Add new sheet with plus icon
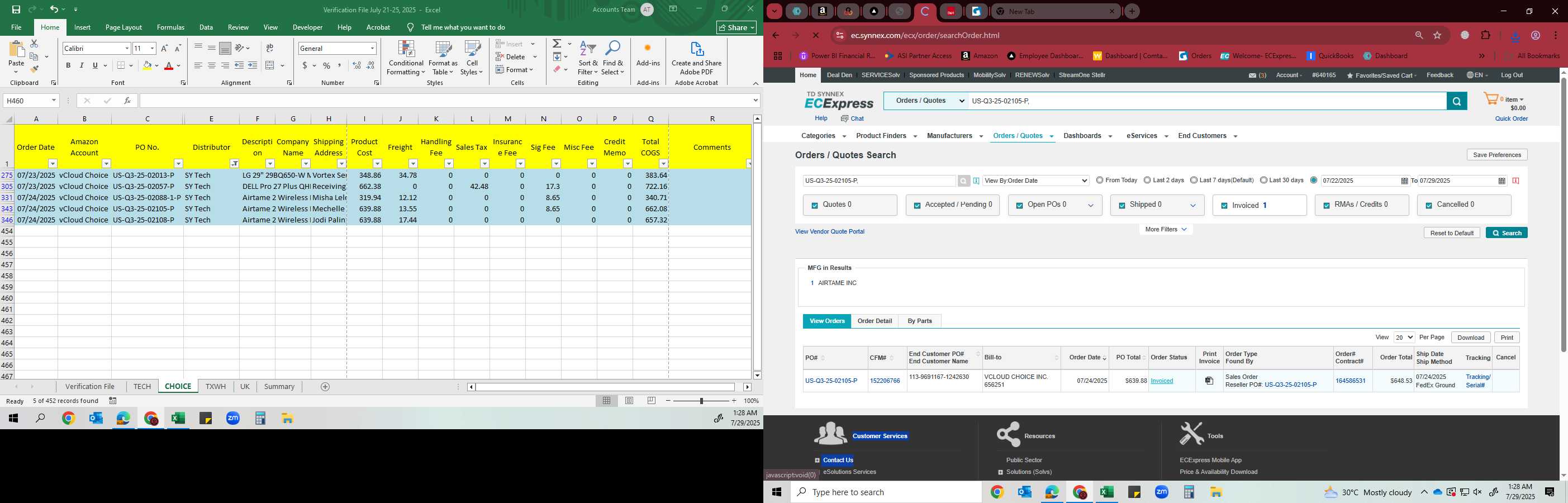The height and width of the screenshot is (503, 1568). tap(325, 387)
